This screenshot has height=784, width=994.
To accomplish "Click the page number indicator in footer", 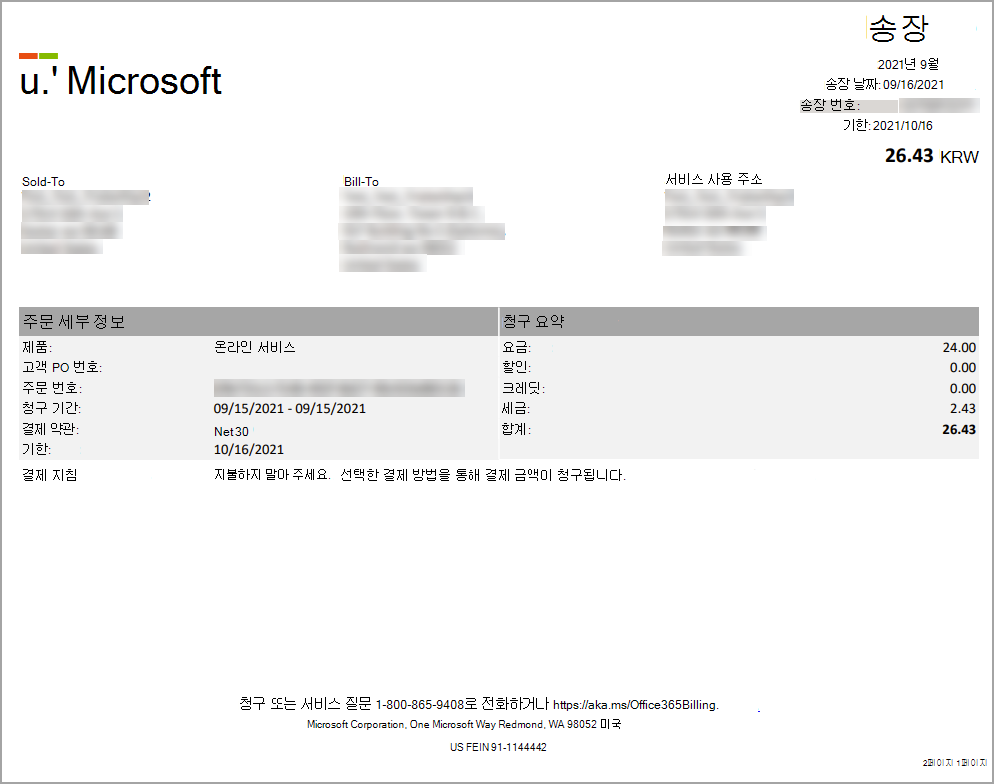I will click(x=955, y=762).
